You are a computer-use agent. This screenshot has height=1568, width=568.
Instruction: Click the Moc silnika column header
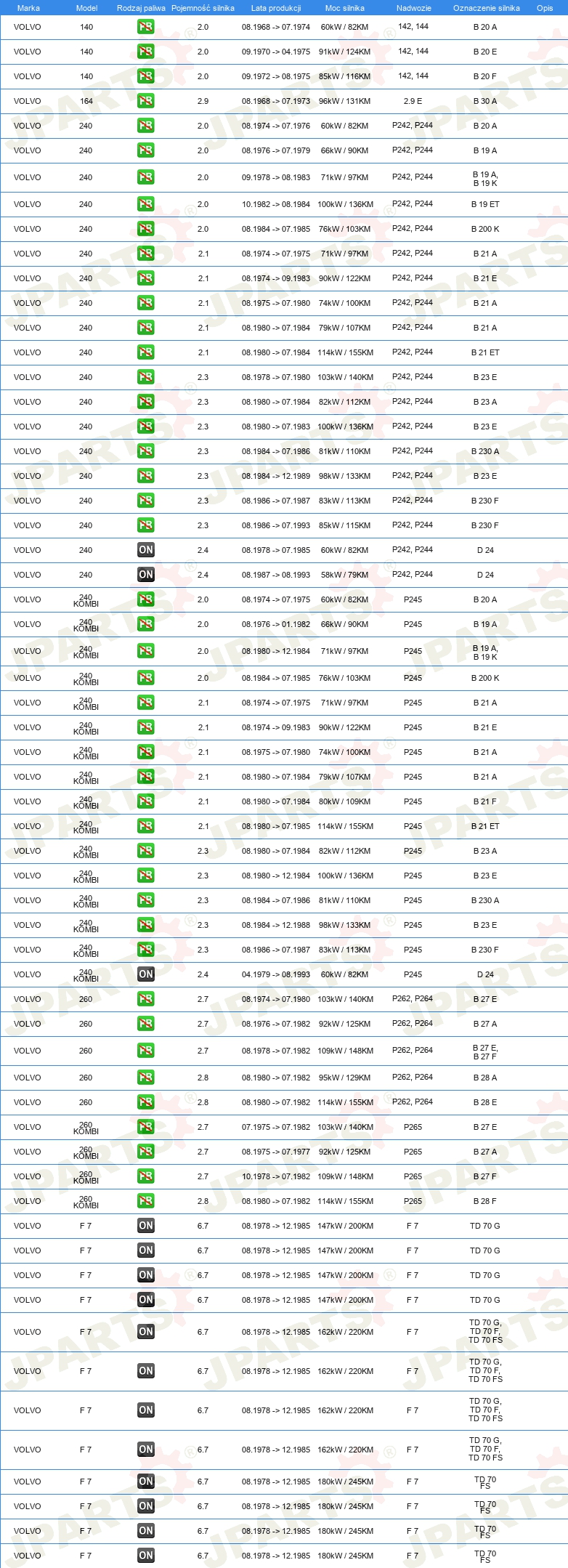[x=345, y=8]
